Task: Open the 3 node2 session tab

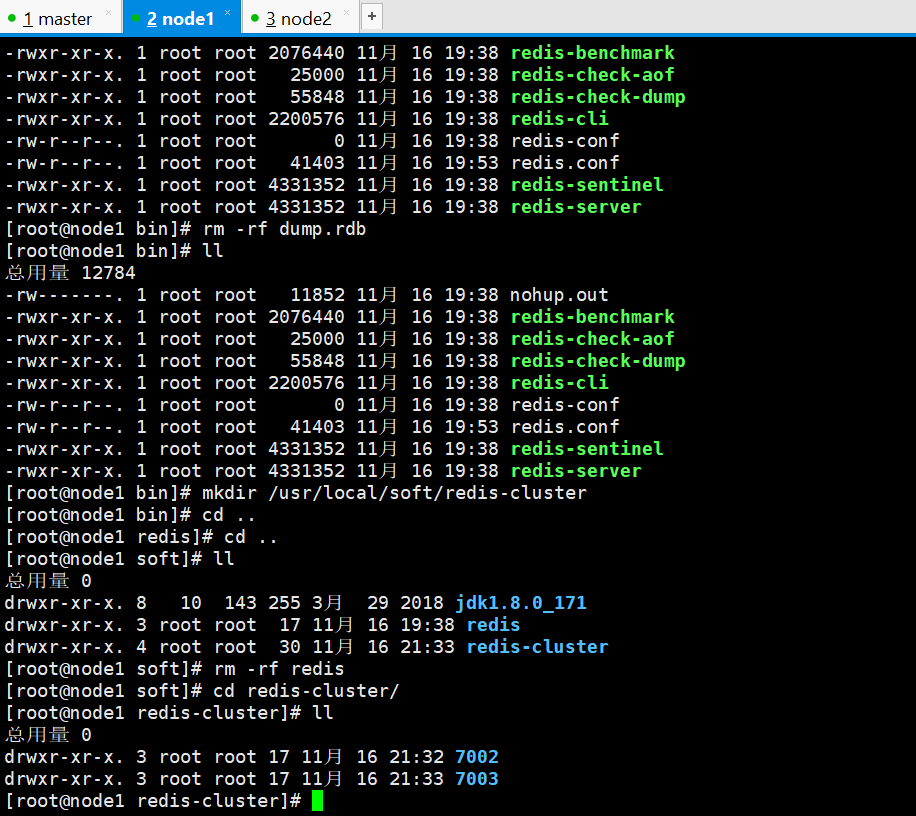Action: (299, 19)
